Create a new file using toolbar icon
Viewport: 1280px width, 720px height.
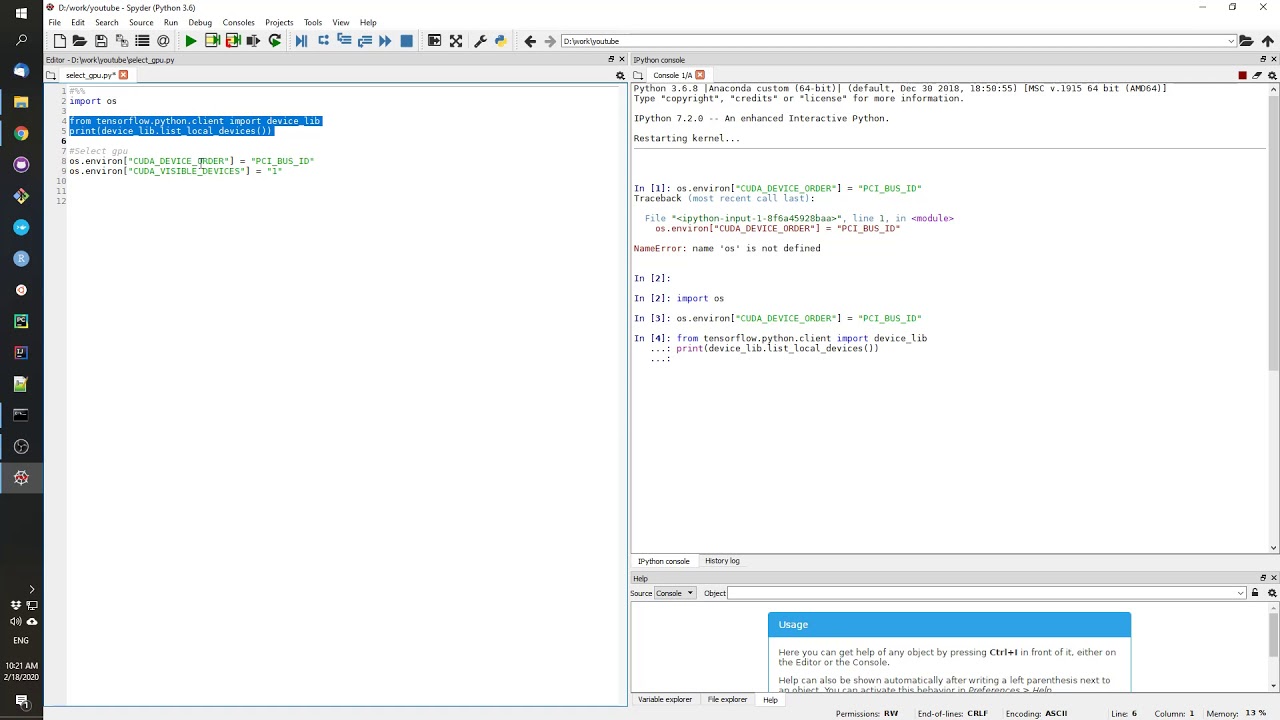click(x=60, y=41)
